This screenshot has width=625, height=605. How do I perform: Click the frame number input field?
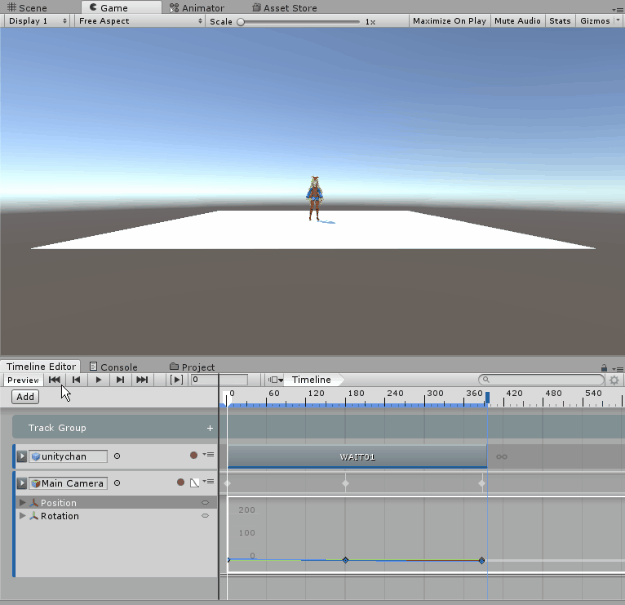coord(219,379)
